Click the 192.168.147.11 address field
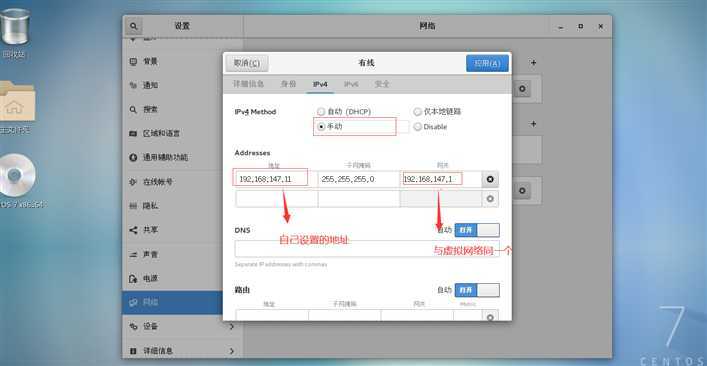707x366 pixels. 276,179
